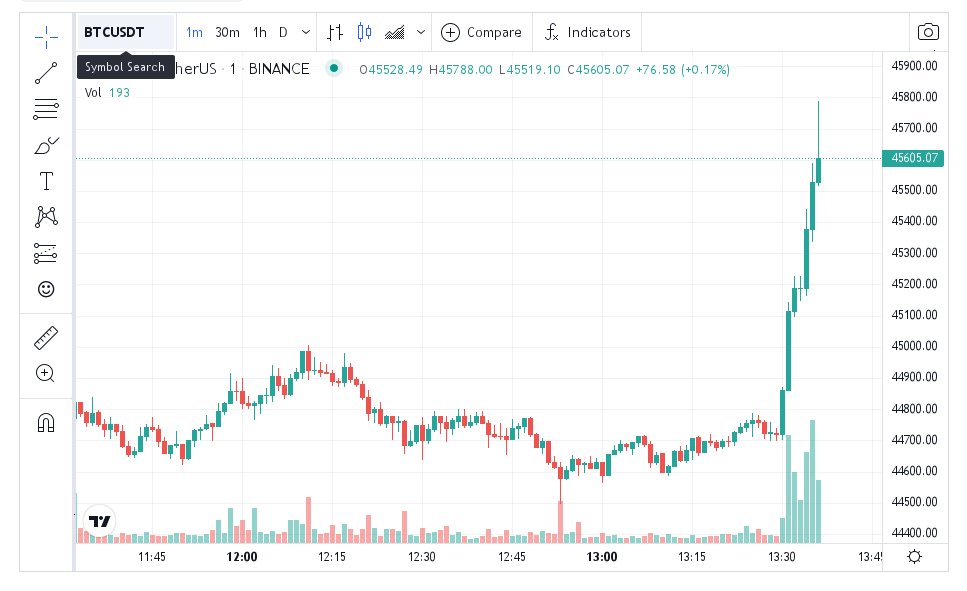The image size is (967, 591).
Task: Switch to the 30m interval
Action: tap(227, 32)
